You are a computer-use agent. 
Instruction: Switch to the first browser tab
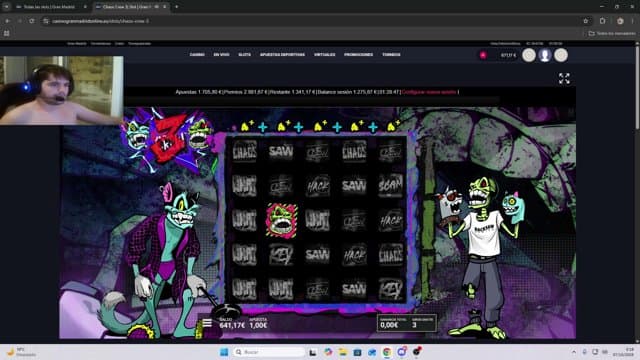[51, 7]
